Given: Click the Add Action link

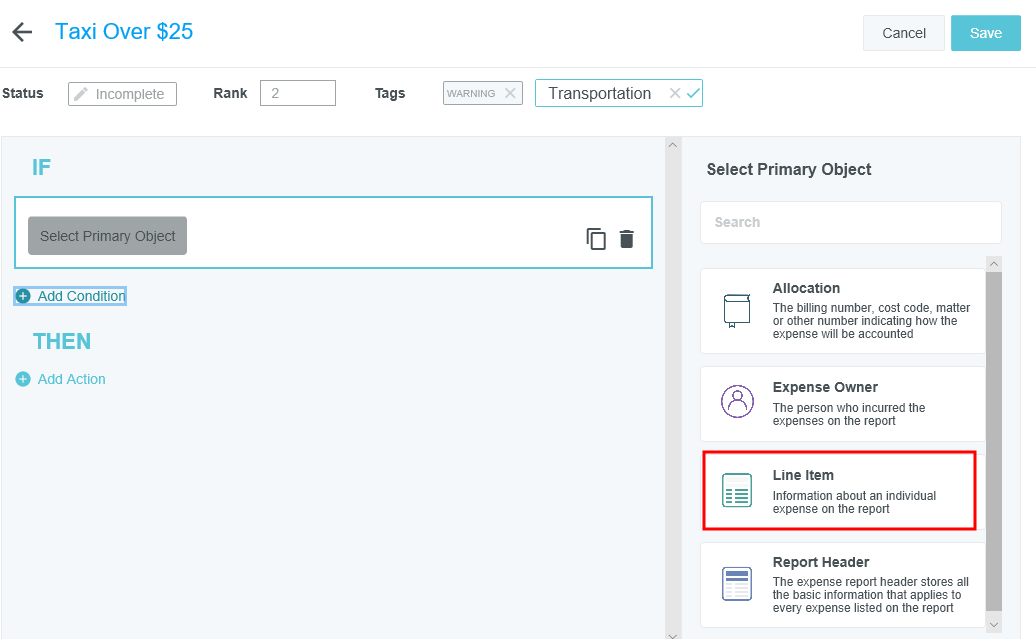Looking at the screenshot, I should [71, 379].
